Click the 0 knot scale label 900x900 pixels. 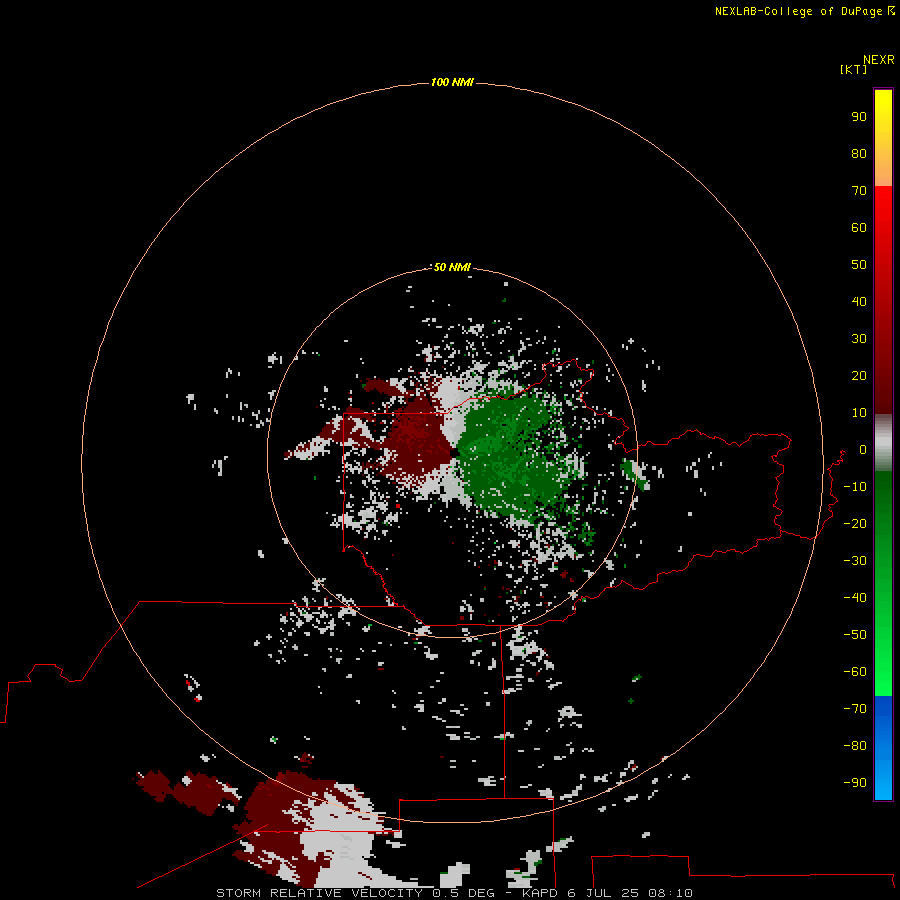[x=863, y=450]
